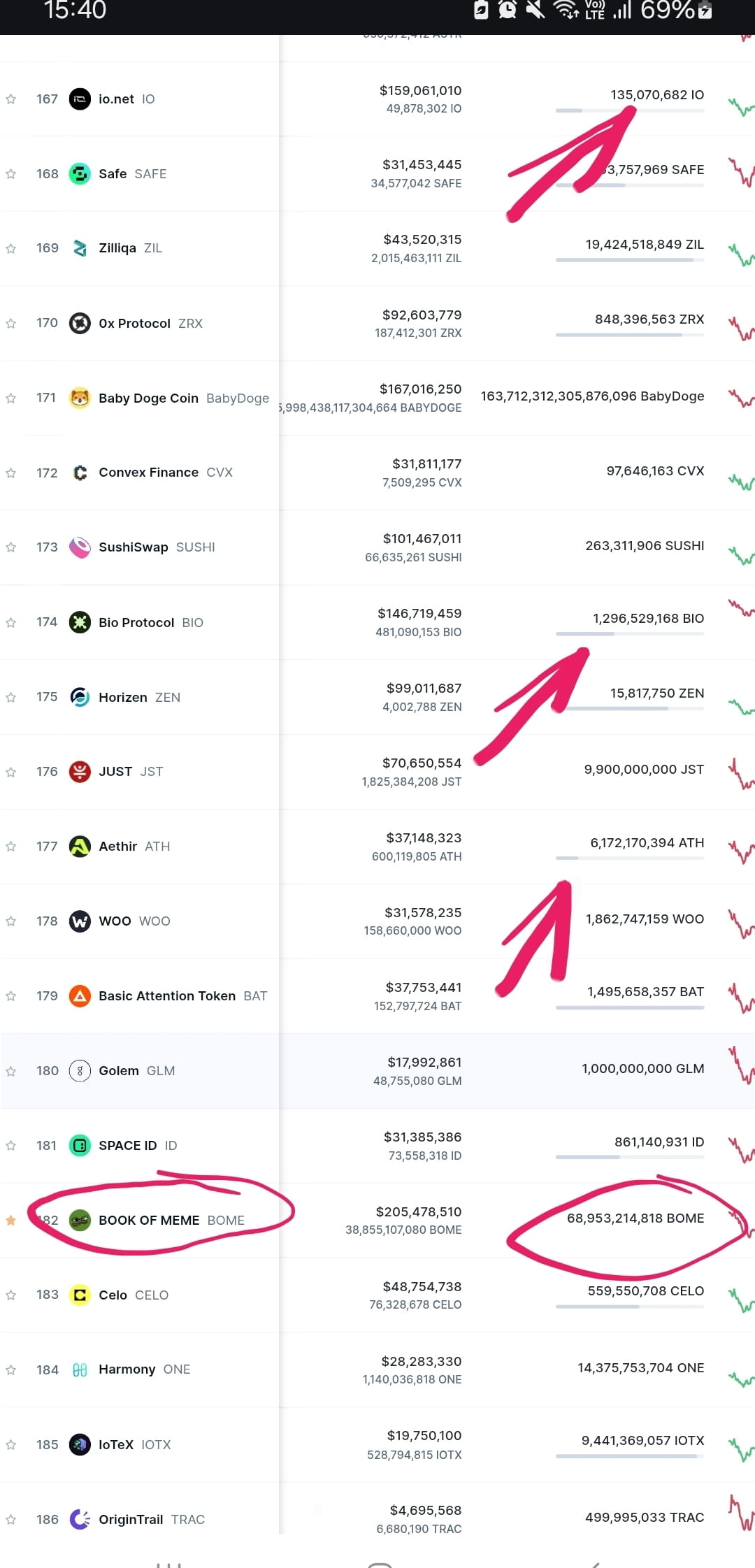The image size is (755, 1568).
Task: Toggle the watchlist star for Golem
Action: [x=10, y=1071]
